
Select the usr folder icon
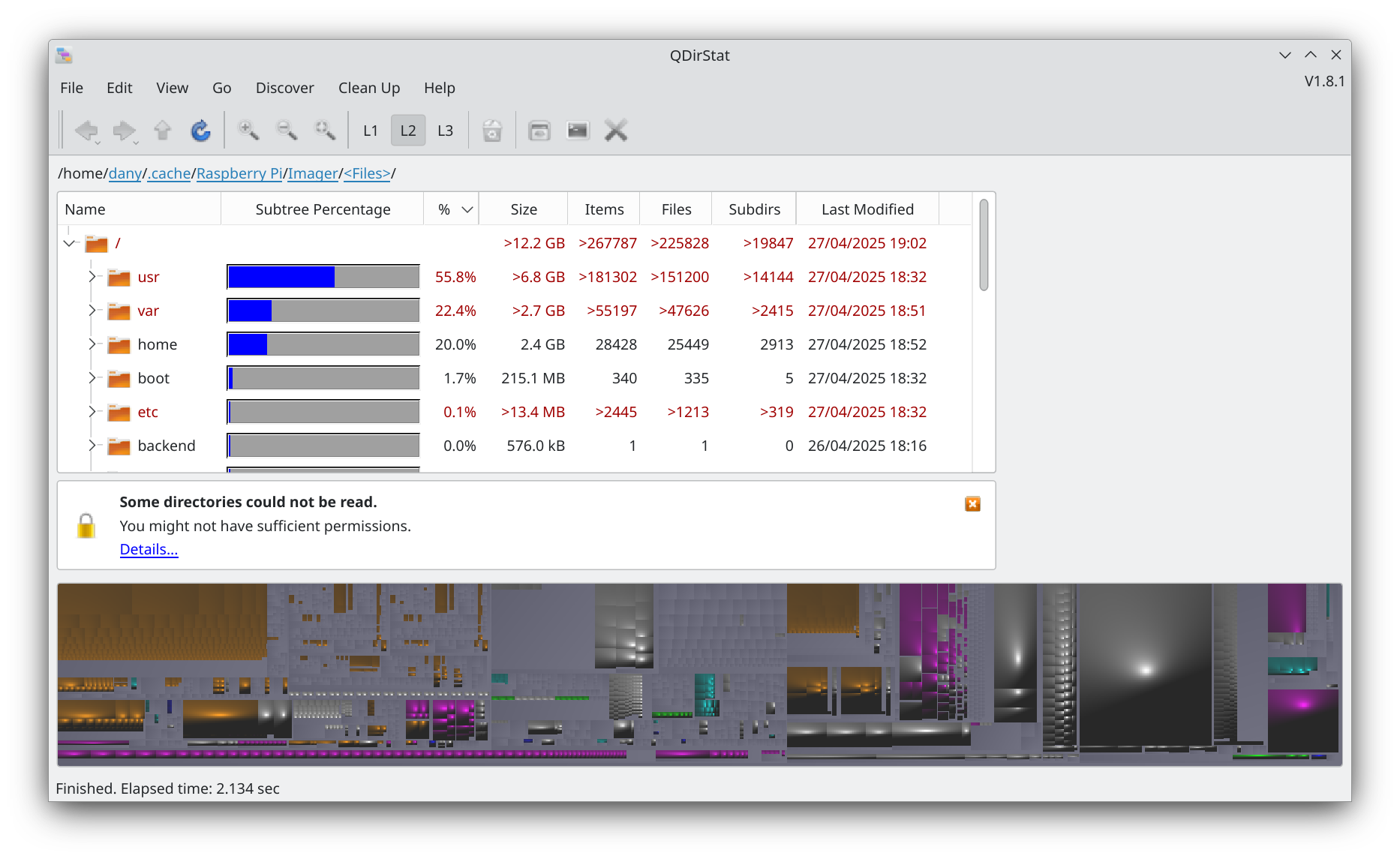(119, 278)
